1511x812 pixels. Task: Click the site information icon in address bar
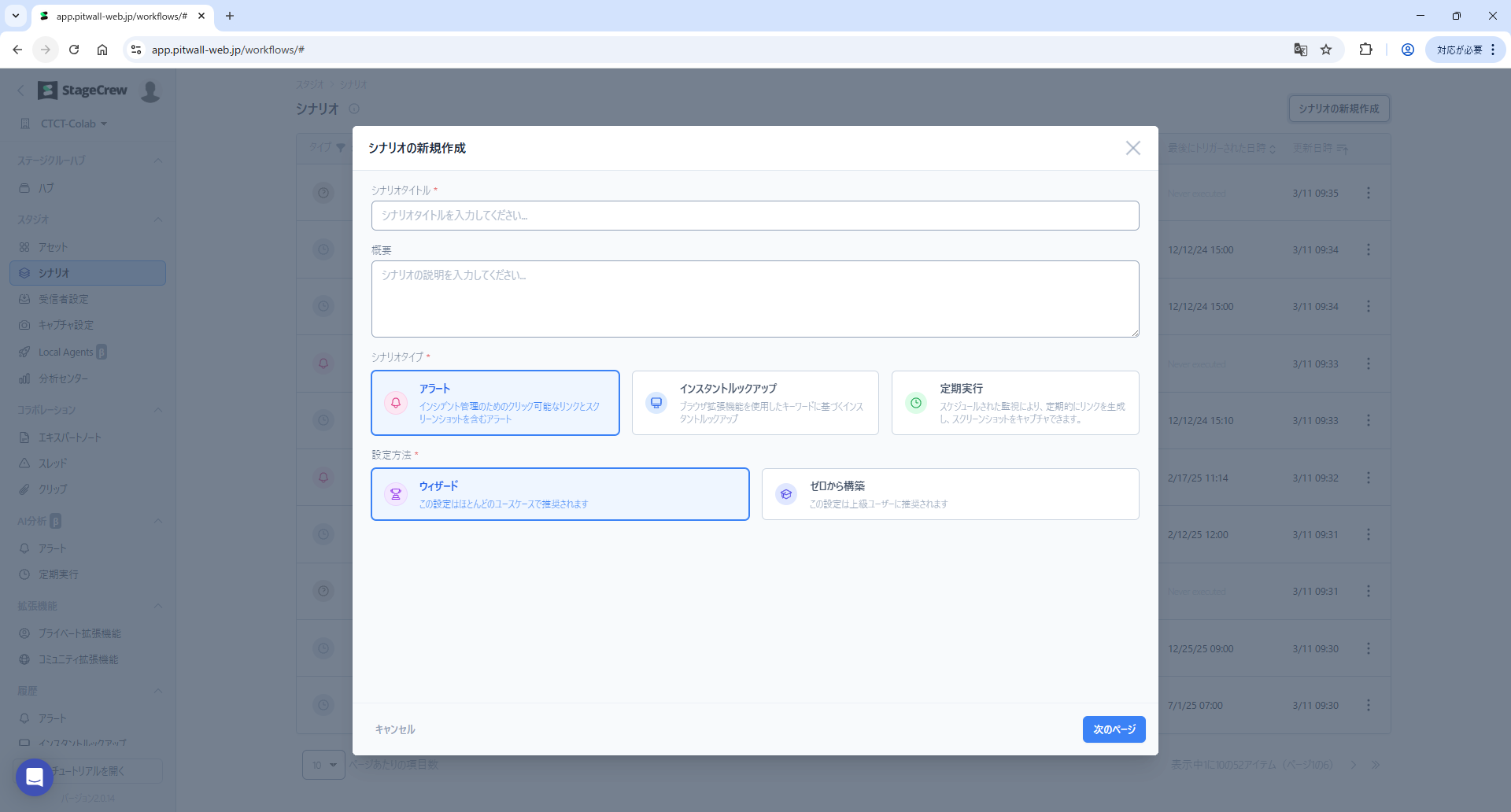click(x=136, y=50)
